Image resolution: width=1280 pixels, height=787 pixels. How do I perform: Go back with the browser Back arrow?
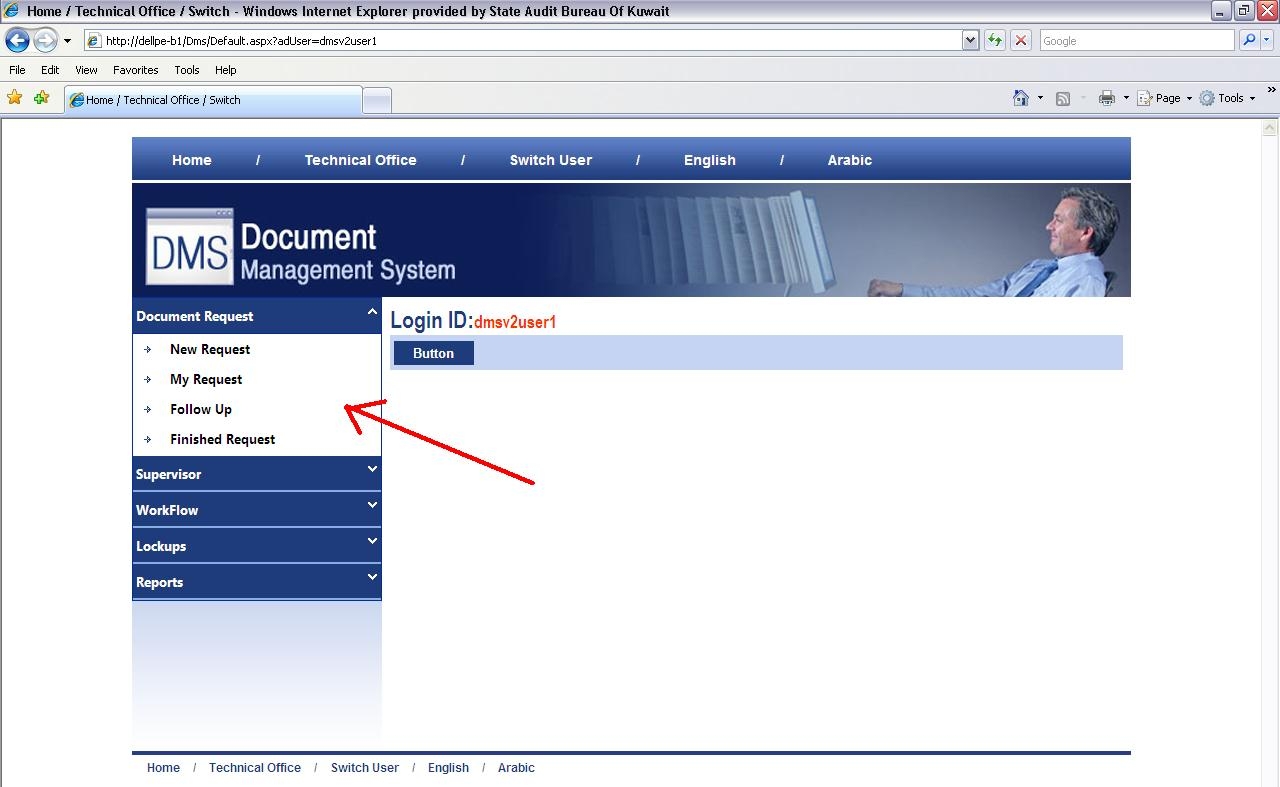coord(17,41)
